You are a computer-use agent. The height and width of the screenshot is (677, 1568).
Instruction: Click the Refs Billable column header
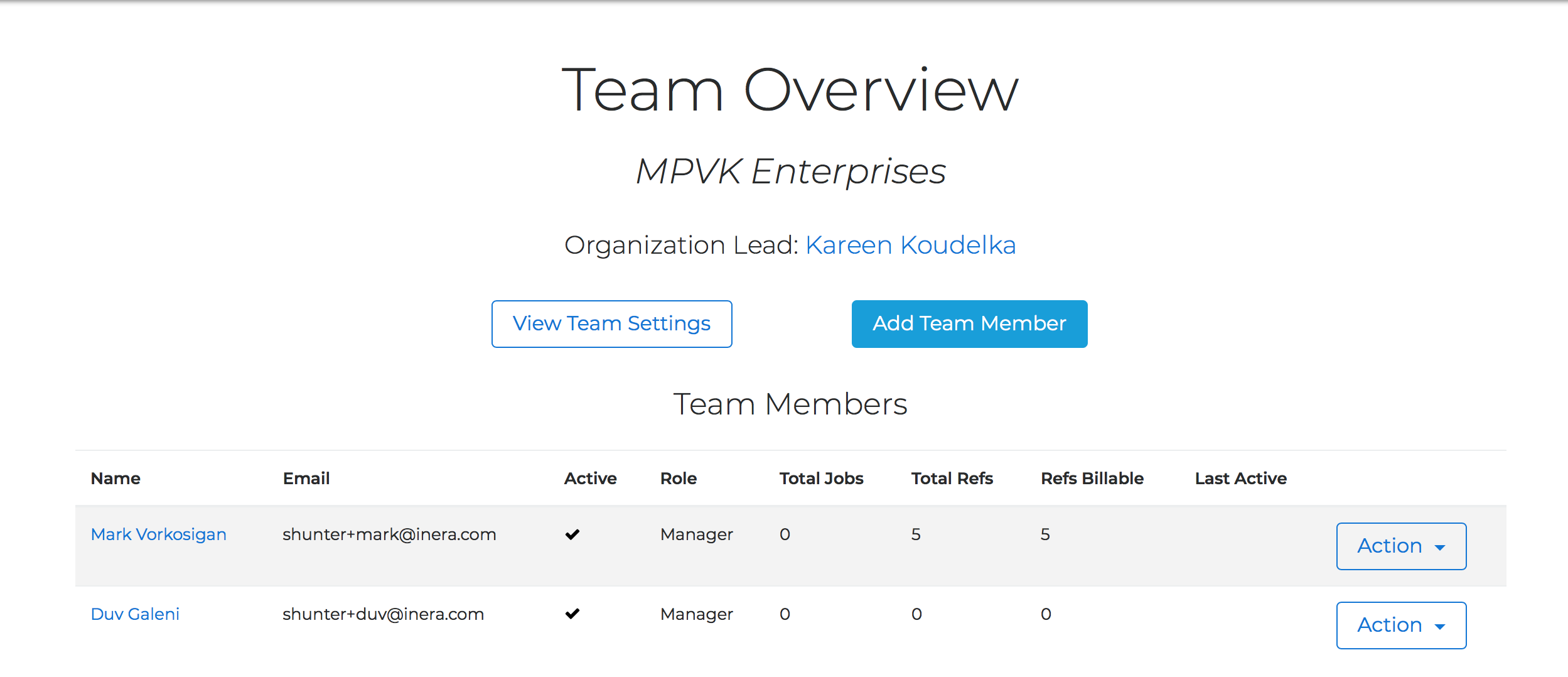click(1092, 479)
